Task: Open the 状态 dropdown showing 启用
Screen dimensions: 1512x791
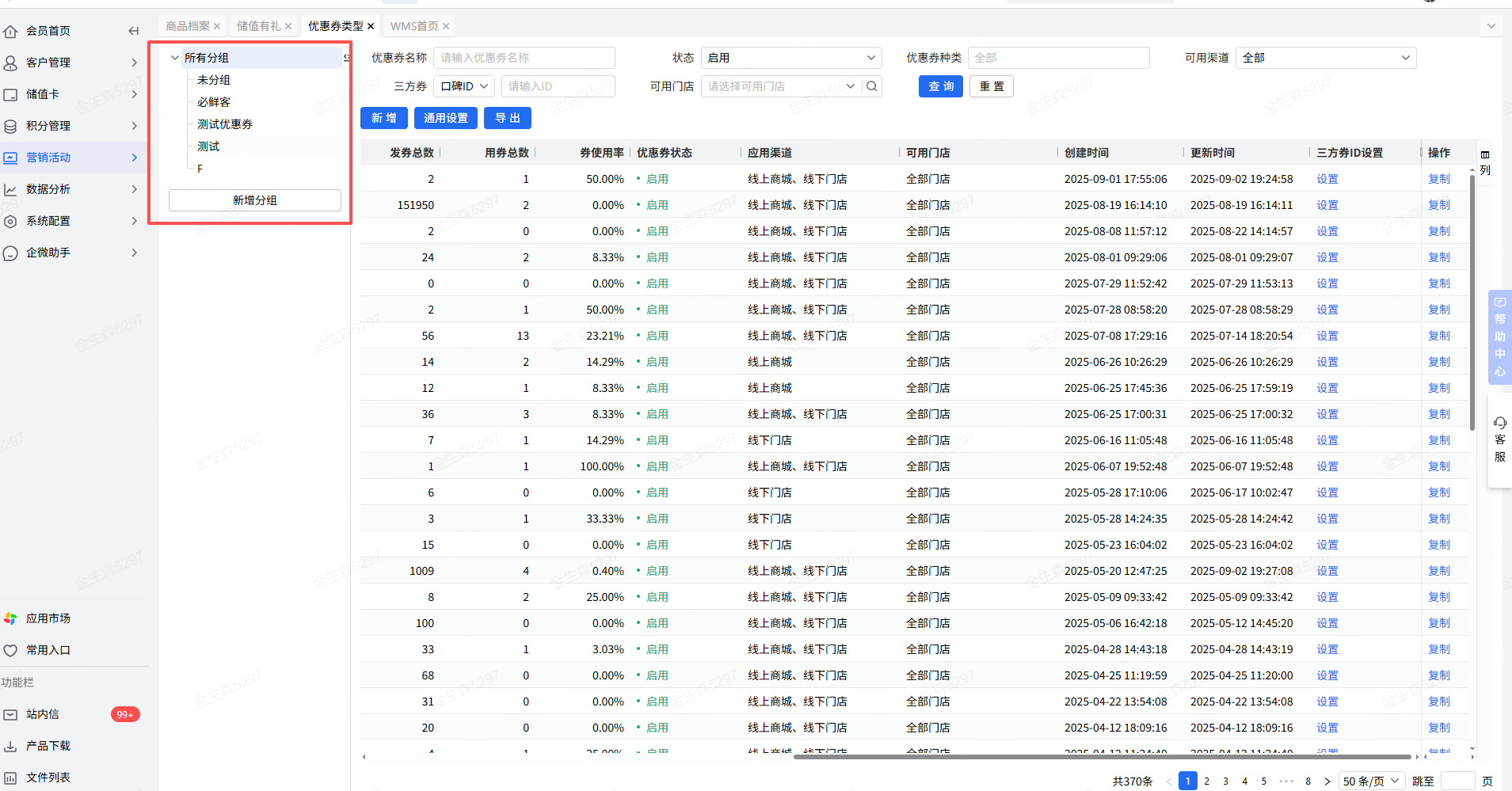Action: [x=791, y=58]
